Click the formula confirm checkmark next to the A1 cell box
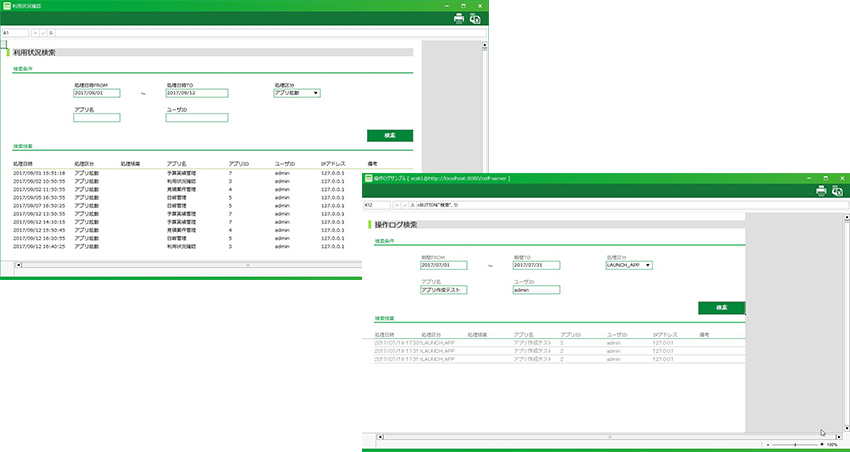Screen dimensions: 850x452 43,33
